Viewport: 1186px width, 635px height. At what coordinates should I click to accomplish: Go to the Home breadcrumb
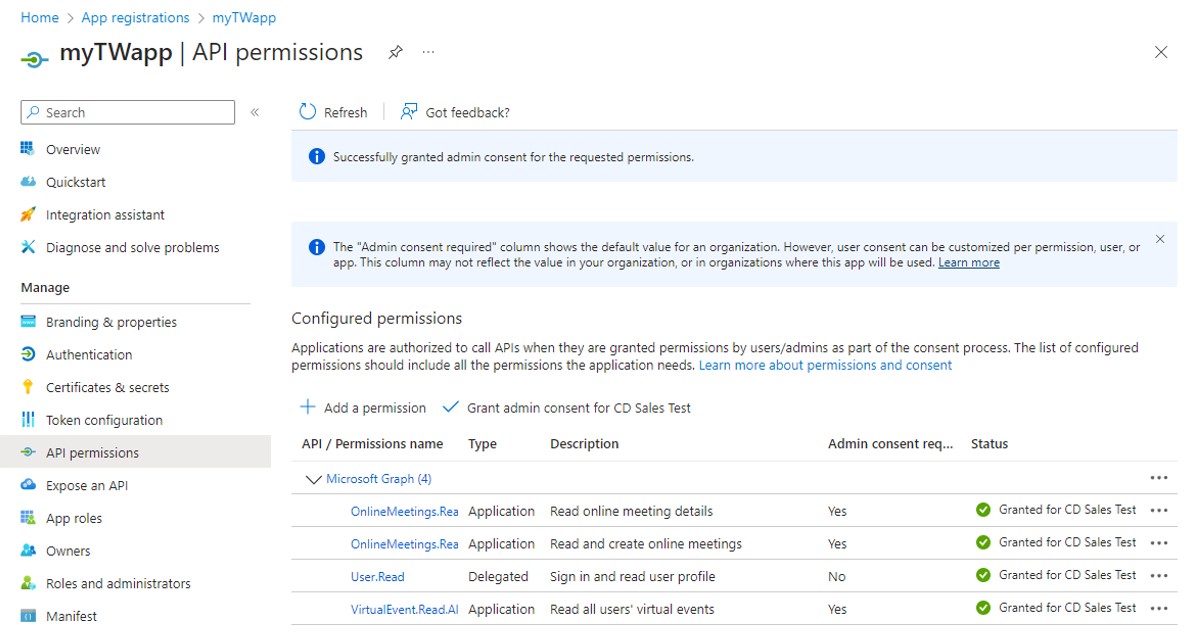pyautogui.click(x=39, y=17)
